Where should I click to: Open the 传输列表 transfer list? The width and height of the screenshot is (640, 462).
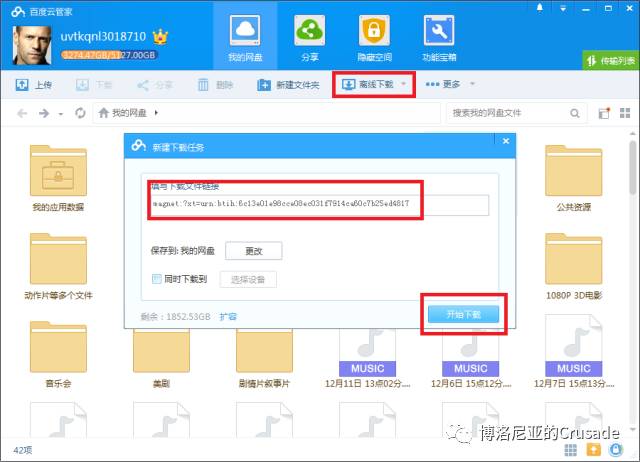click(x=604, y=60)
